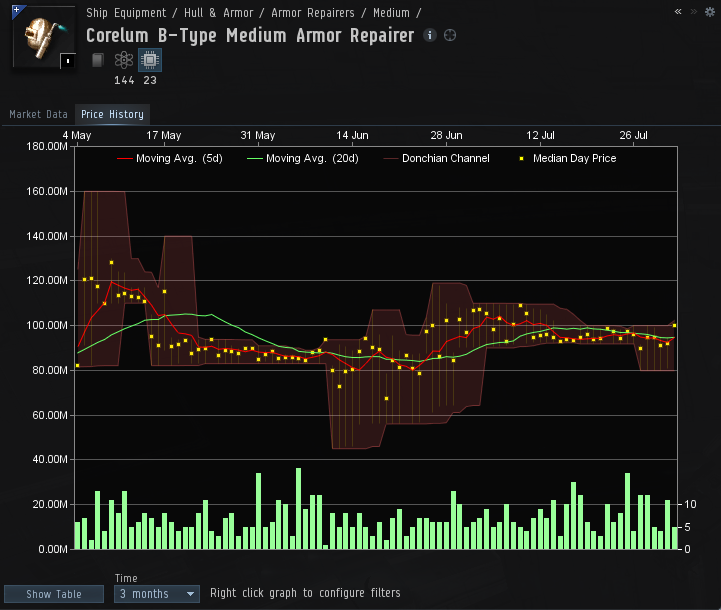Select the Price History tab
This screenshot has width=721, height=610.
point(112,114)
